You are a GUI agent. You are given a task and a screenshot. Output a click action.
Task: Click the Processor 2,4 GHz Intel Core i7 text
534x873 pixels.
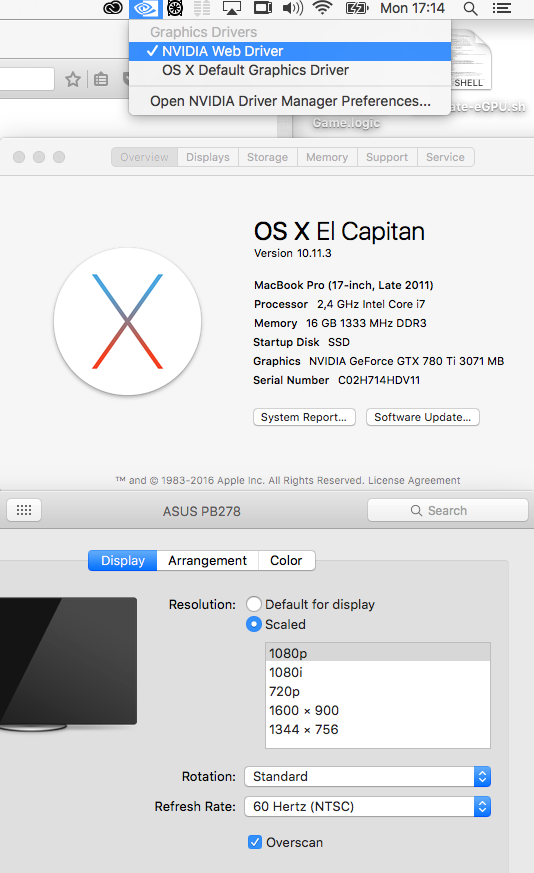(x=340, y=304)
